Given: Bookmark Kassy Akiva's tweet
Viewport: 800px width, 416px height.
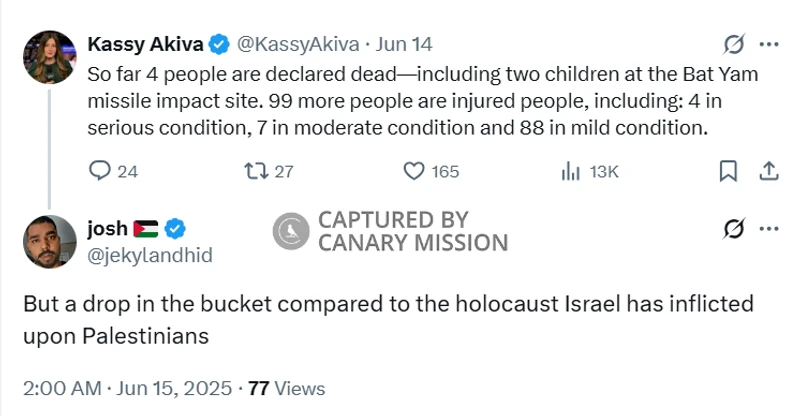Looking at the screenshot, I should [729, 172].
